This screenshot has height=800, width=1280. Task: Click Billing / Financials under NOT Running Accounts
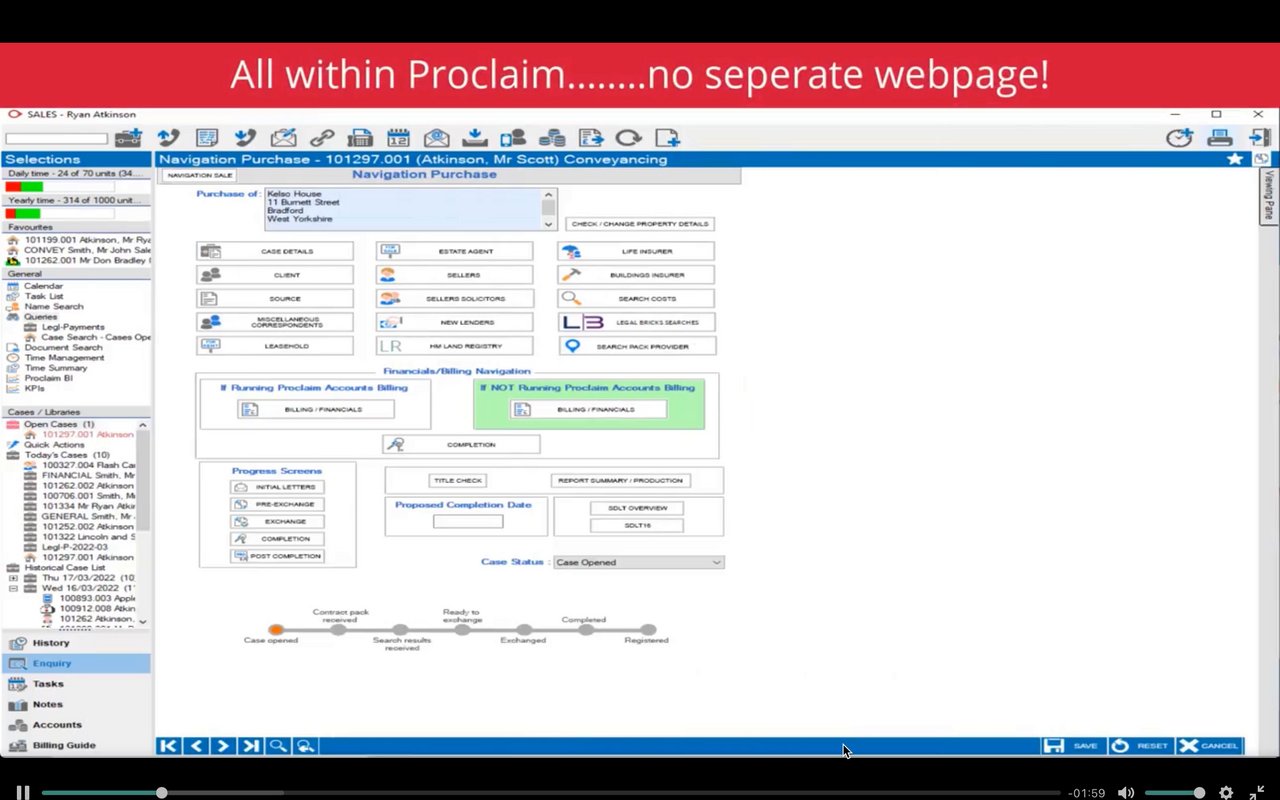(588, 409)
